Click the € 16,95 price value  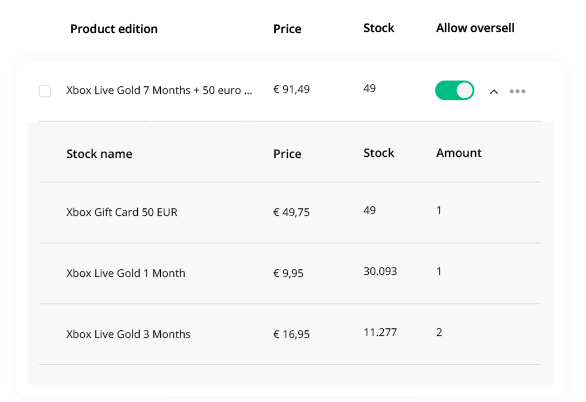pos(292,334)
